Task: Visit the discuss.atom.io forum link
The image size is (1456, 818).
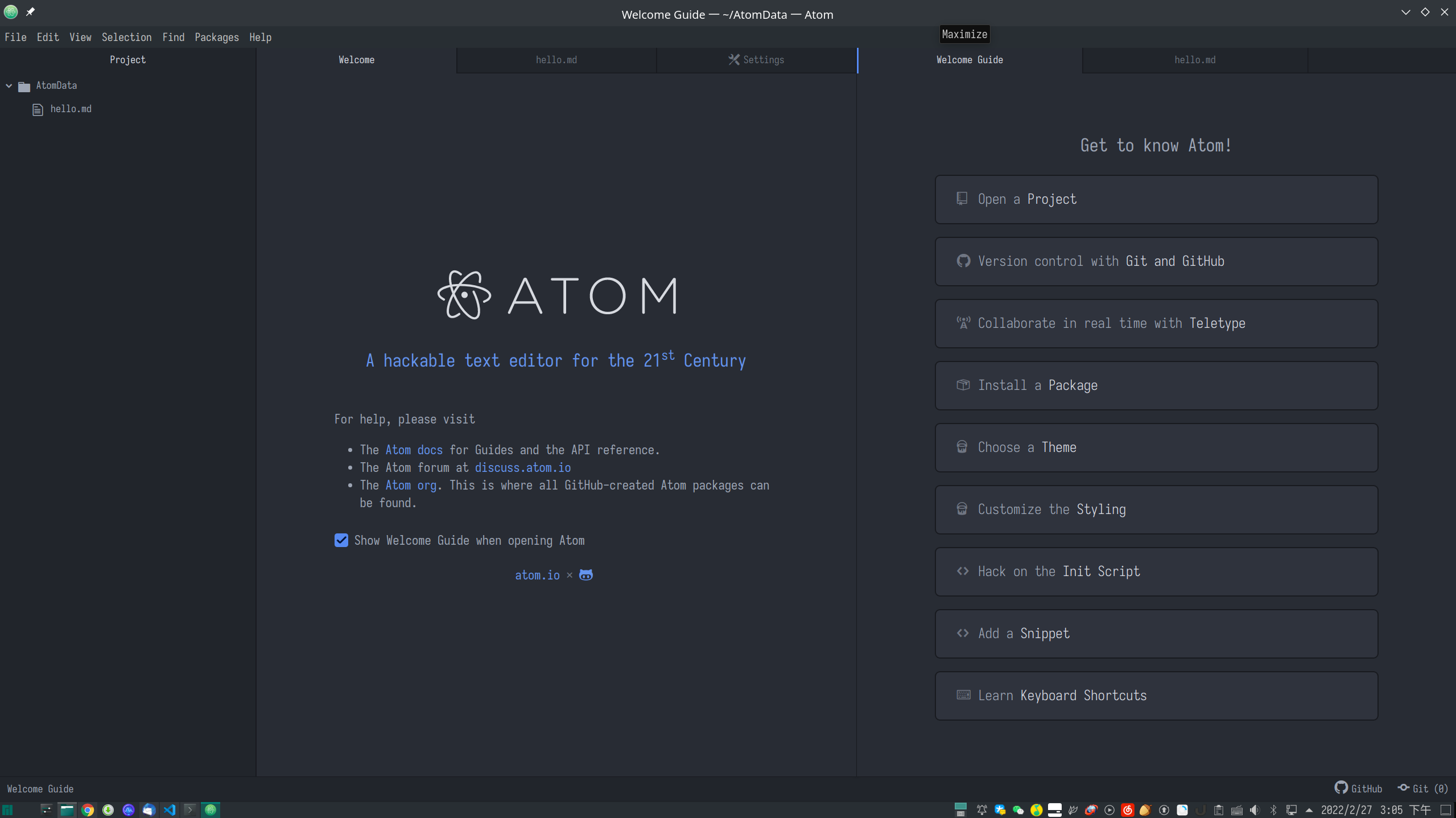Action: click(x=522, y=467)
